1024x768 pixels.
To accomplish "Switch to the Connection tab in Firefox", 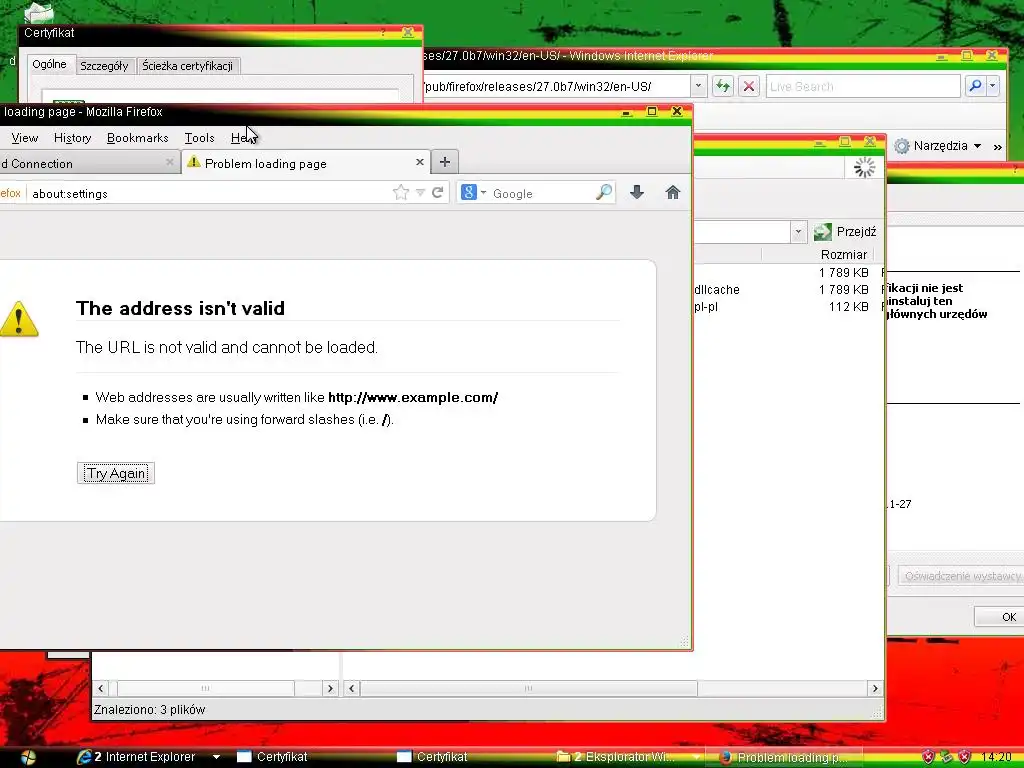I will [x=88, y=163].
